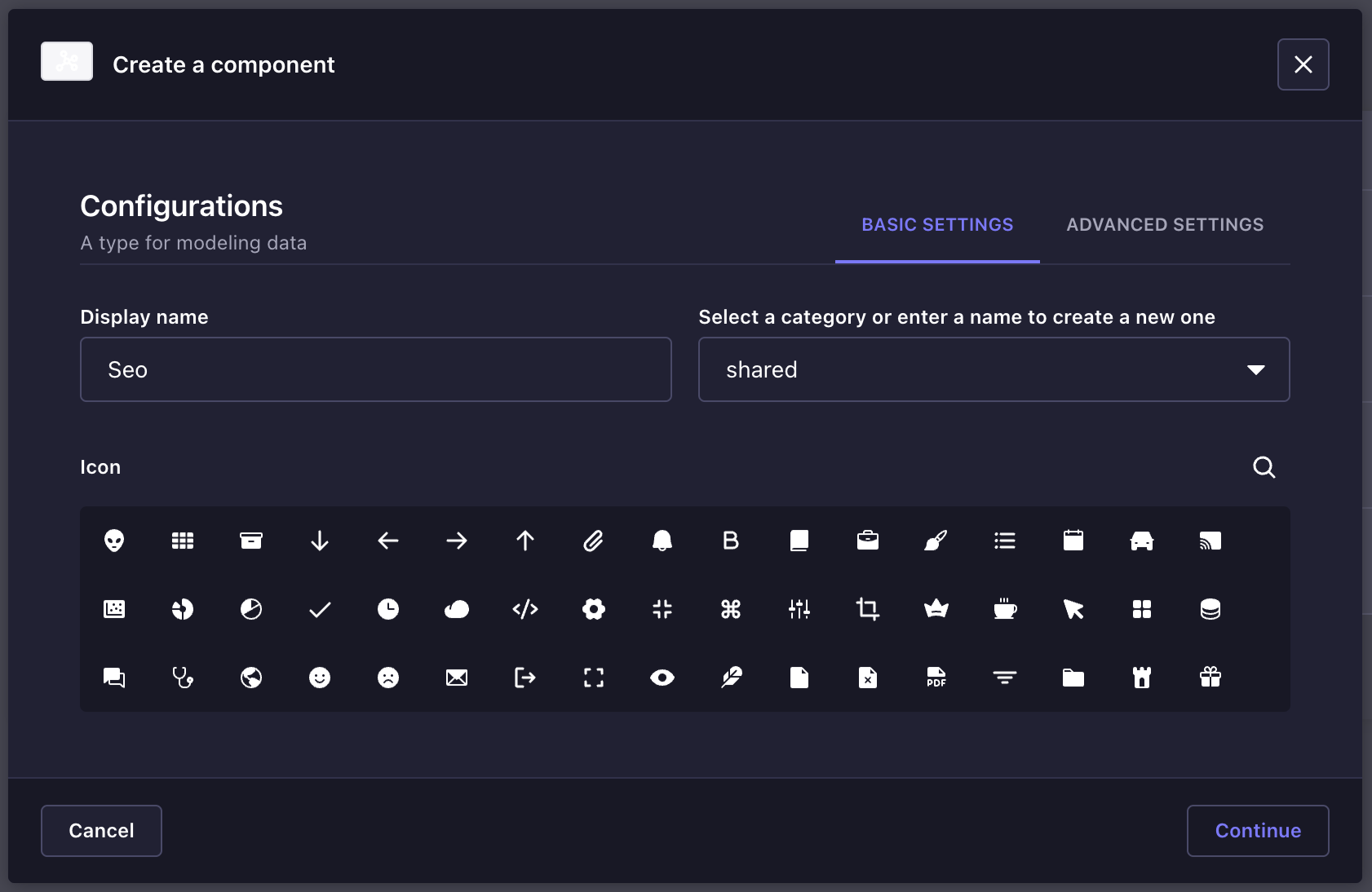Choose the bell notification icon
Image resolution: width=1372 pixels, height=892 pixels.
[663, 540]
